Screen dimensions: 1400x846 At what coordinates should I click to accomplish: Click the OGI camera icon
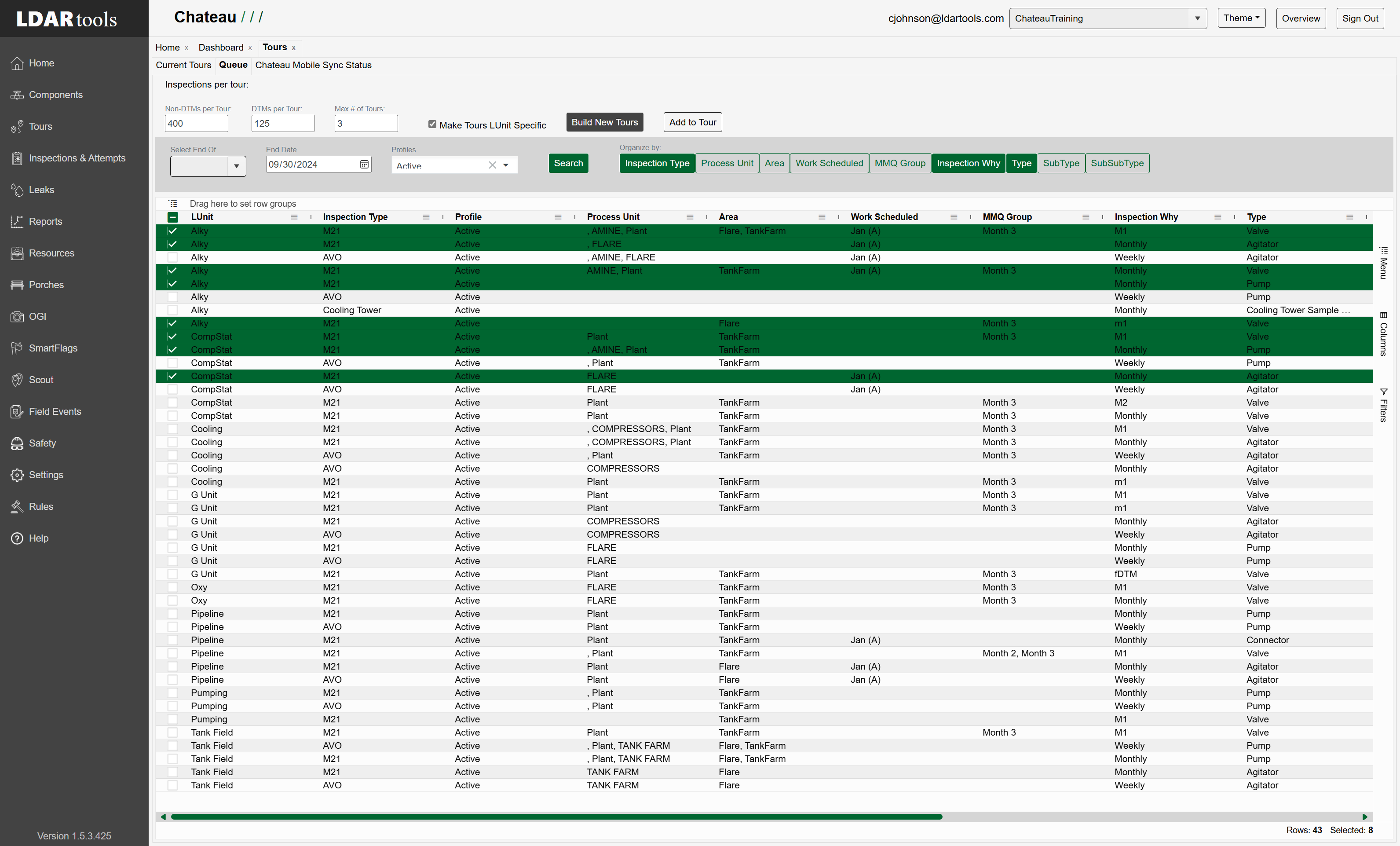[17, 316]
